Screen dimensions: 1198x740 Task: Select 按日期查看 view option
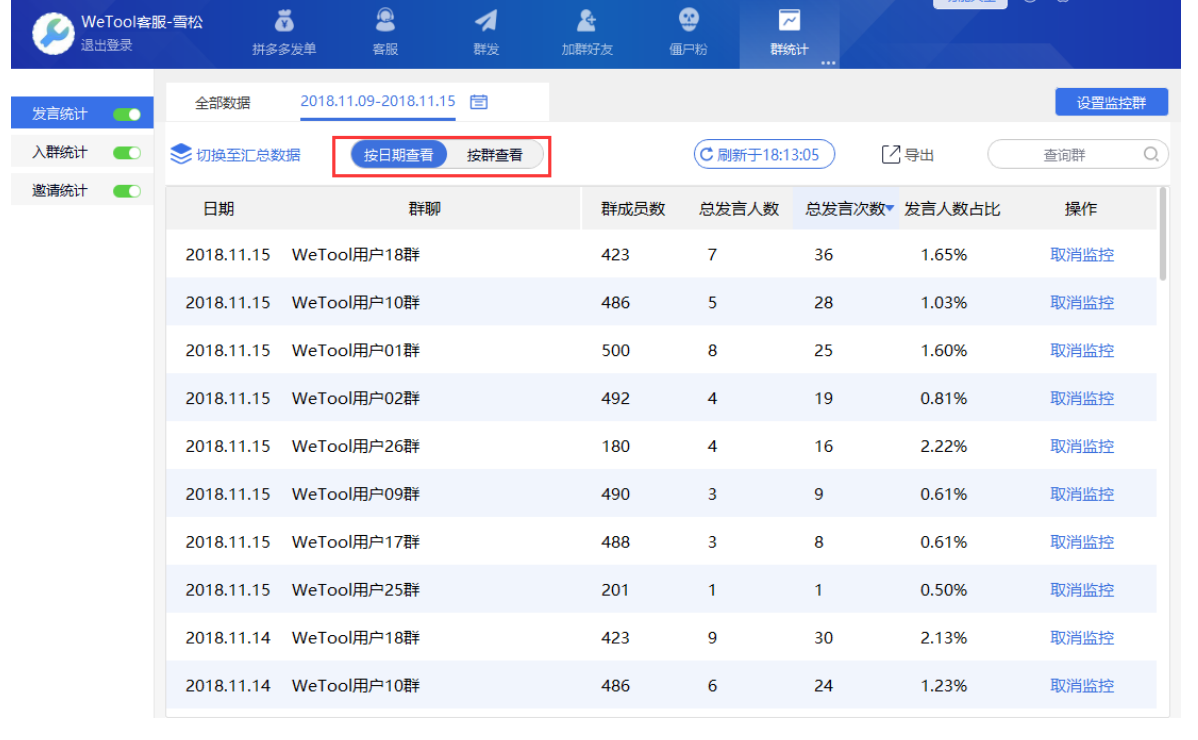(x=398, y=155)
